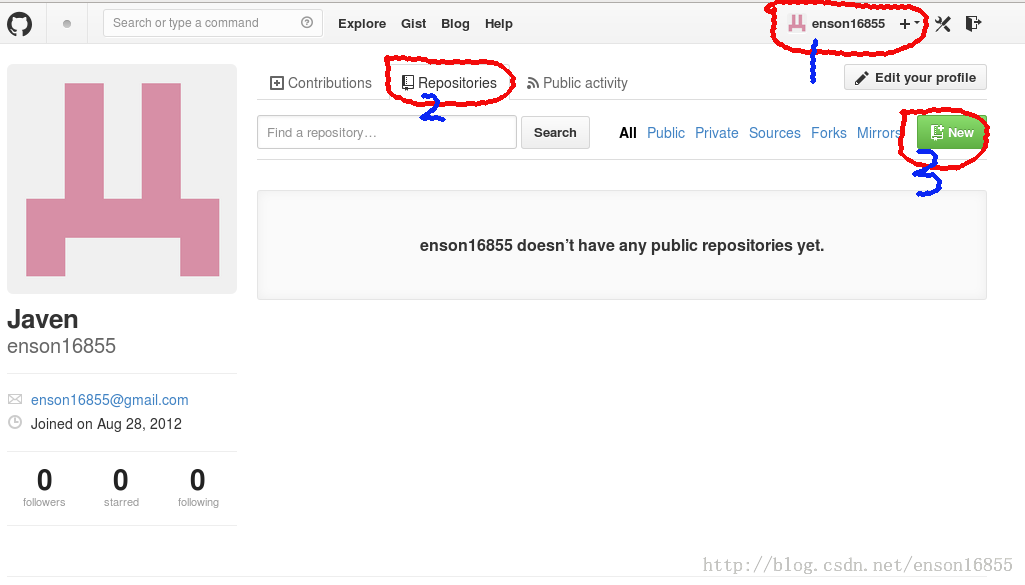The width and height of the screenshot is (1025, 585).
Task: Create a repository with the green New button
Action: [952, 133]
